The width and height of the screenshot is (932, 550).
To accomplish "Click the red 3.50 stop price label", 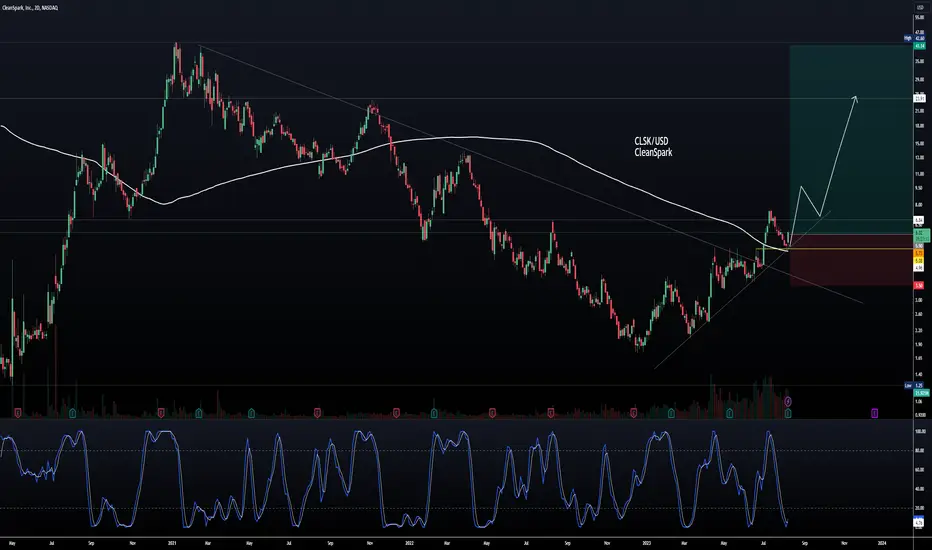I will 919,285.
